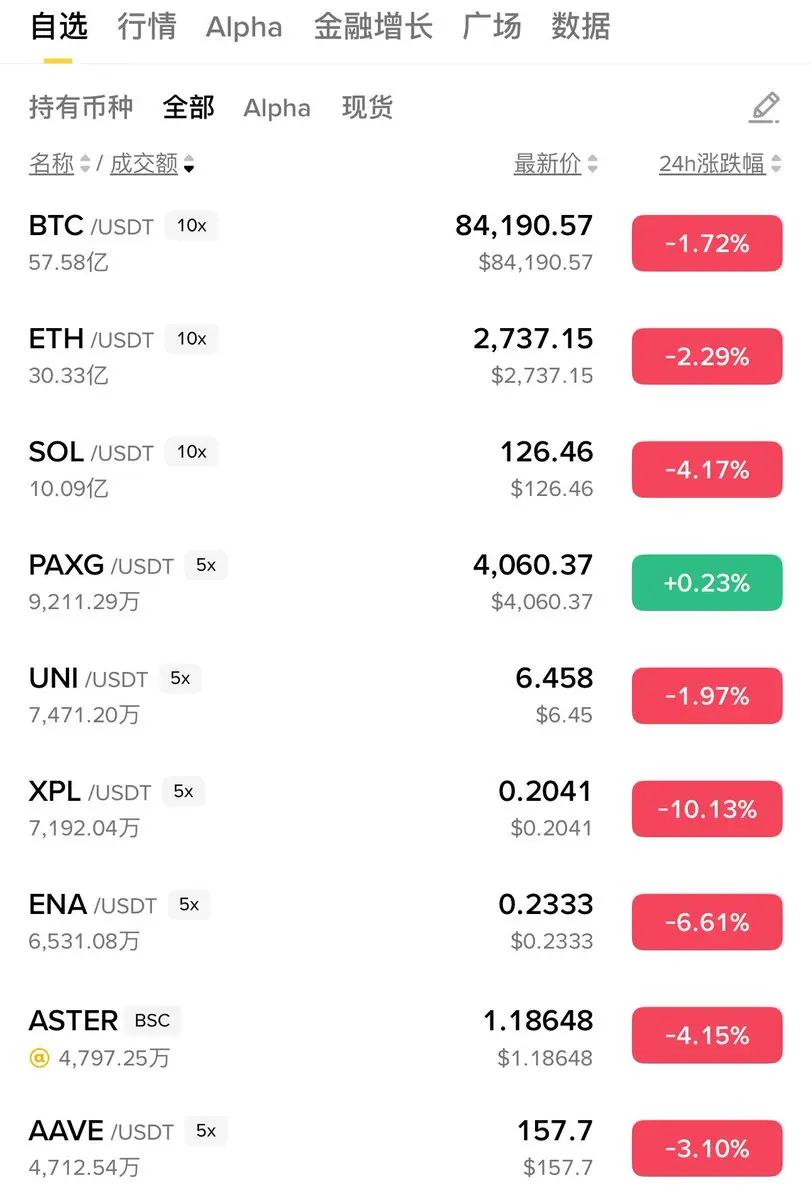Tap the edit pencil icon
Viewport: 811px width, 1200px height.
click(x=764, y=107)
